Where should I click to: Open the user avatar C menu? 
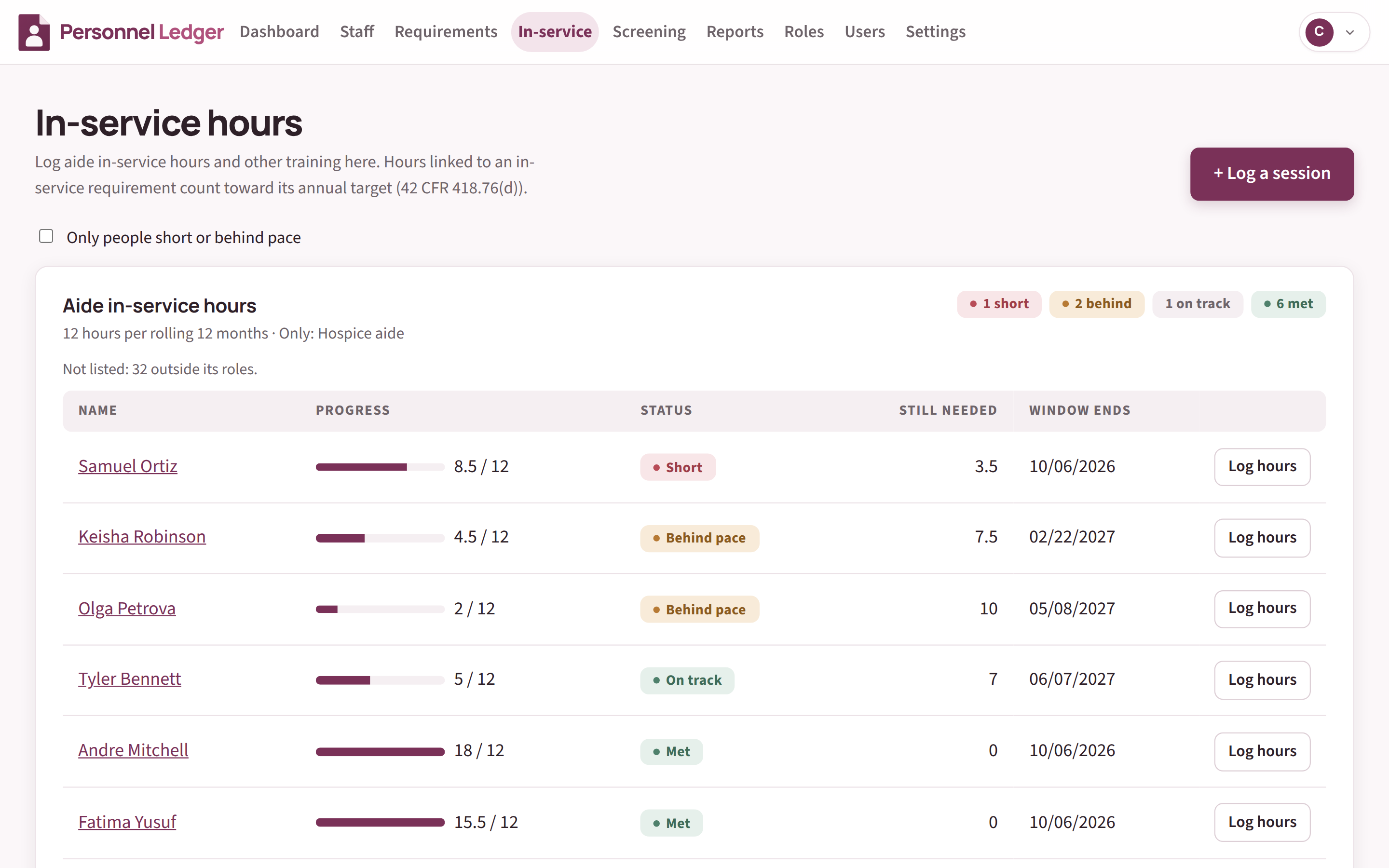tap(1319, 31)
